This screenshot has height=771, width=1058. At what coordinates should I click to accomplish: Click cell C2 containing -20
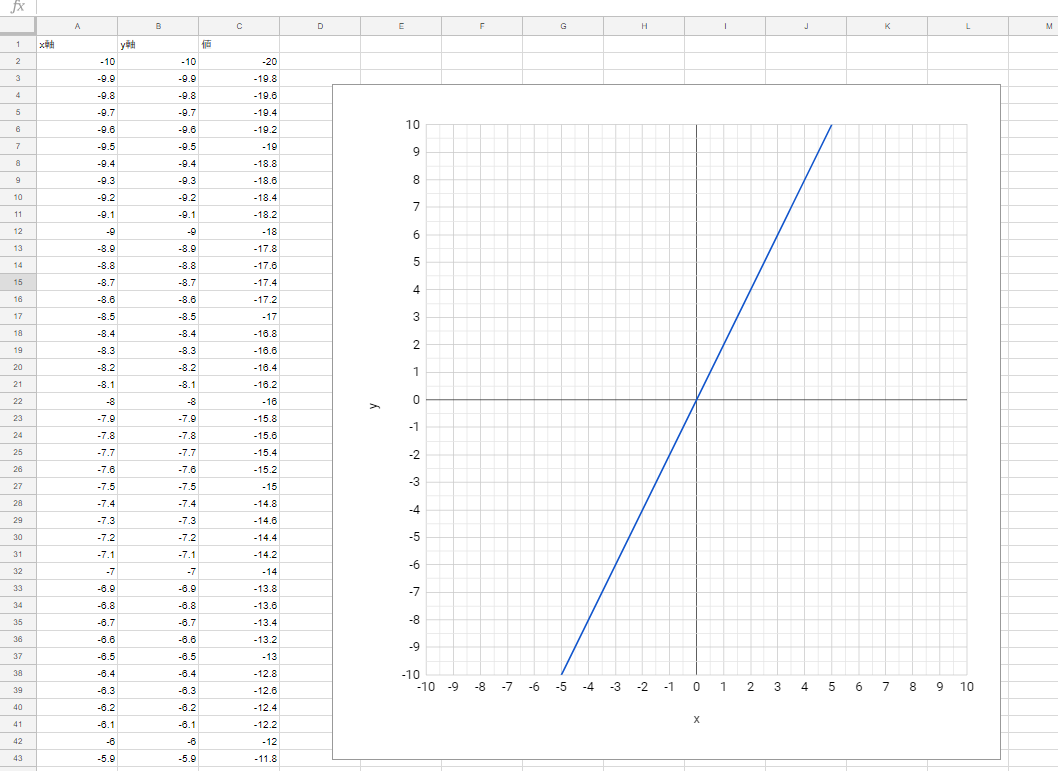tap(239, 61)
